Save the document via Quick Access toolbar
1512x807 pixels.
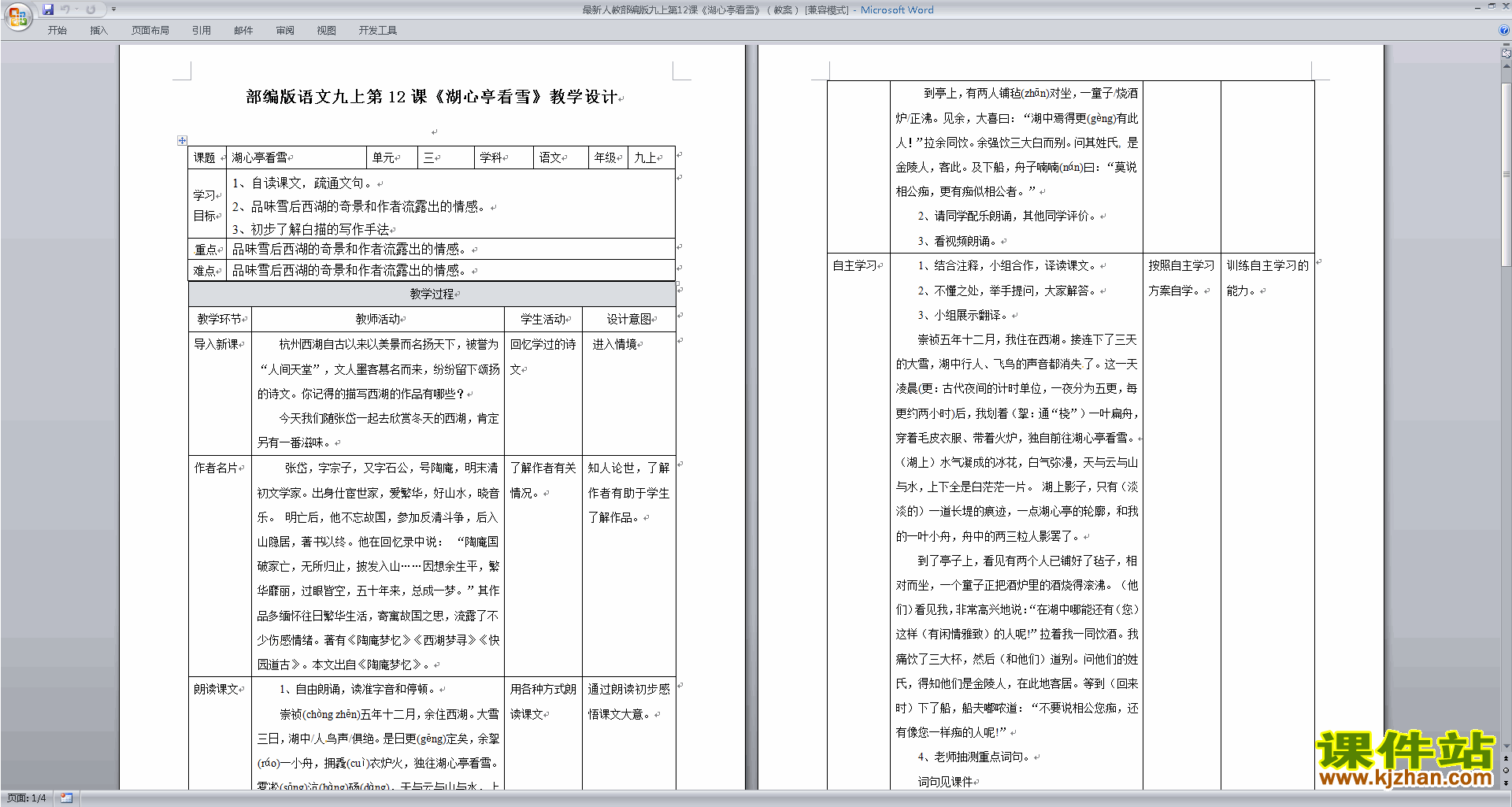coord(48,9)
